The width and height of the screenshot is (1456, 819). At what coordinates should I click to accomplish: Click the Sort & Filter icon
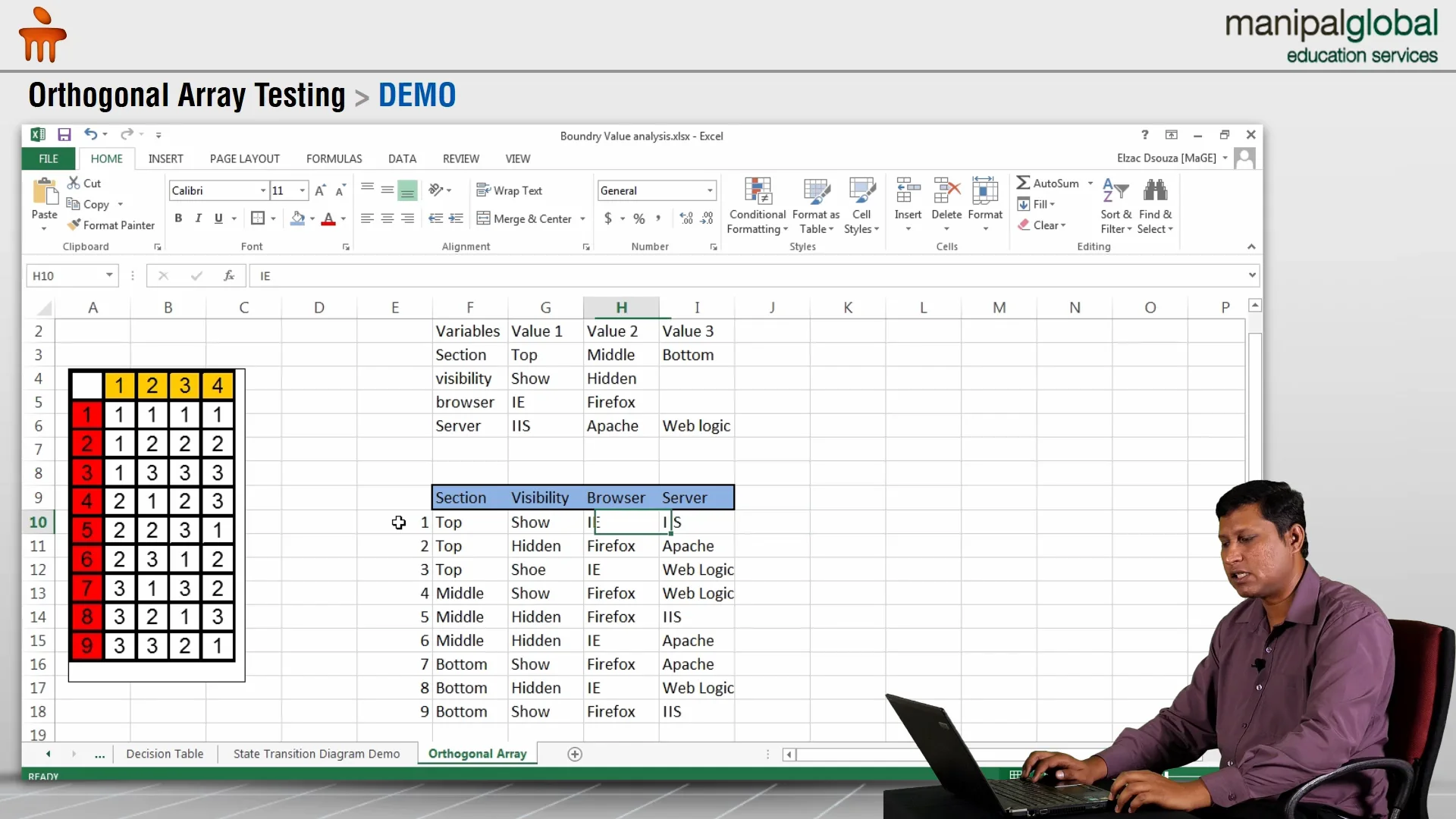click(x=1116, y=190)
